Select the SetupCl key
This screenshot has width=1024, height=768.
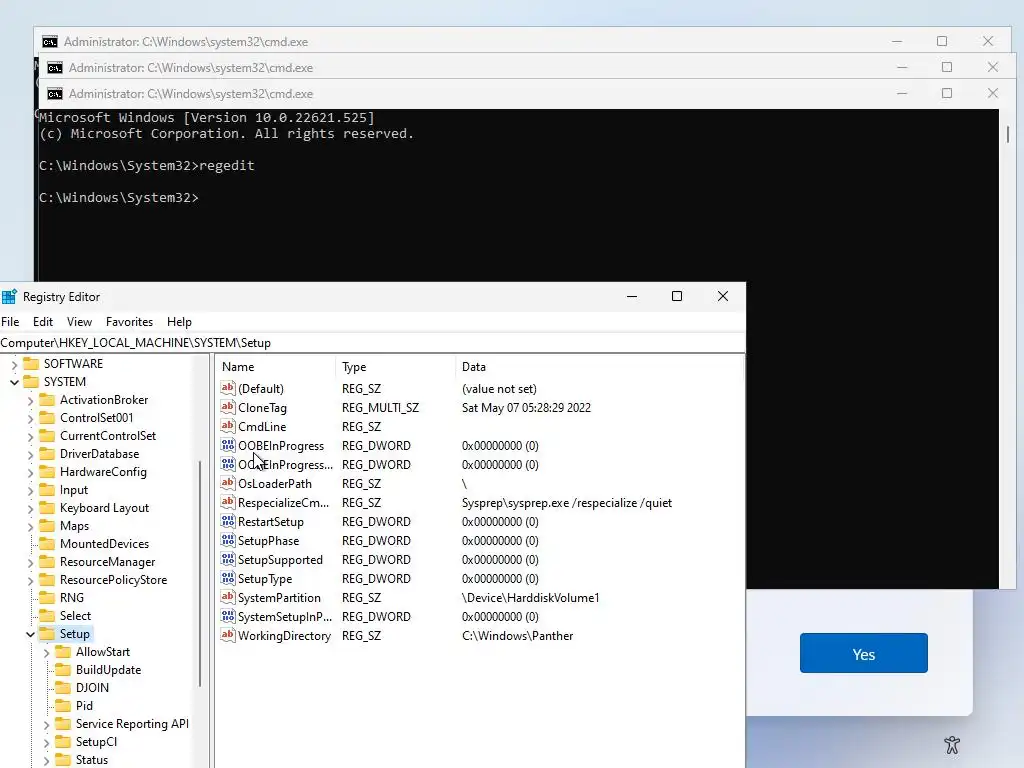click(97, 742)
